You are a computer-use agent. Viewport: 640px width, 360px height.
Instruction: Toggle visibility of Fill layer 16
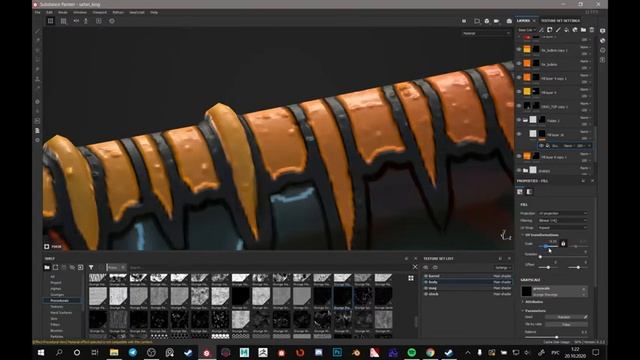pos(519,134)
